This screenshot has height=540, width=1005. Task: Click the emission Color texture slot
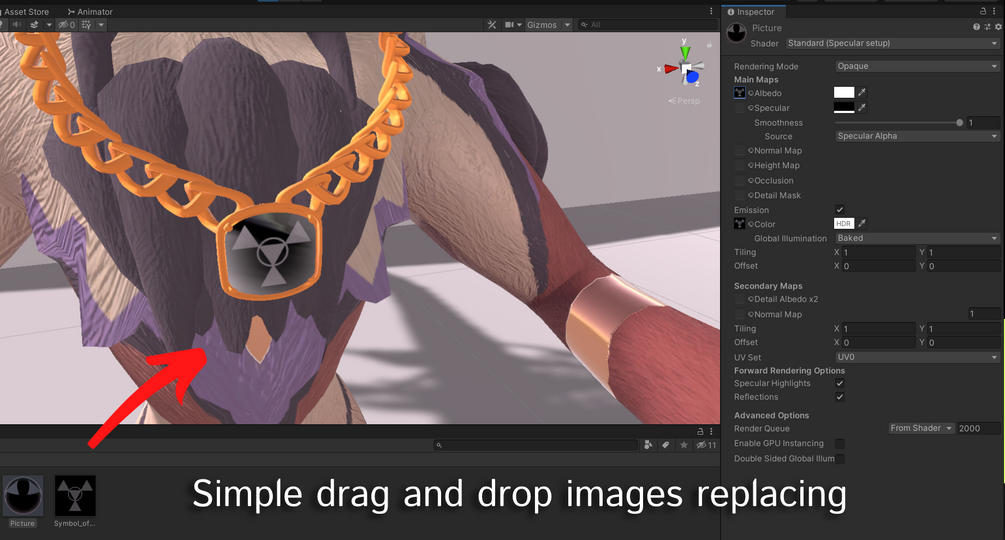(740, 224)
